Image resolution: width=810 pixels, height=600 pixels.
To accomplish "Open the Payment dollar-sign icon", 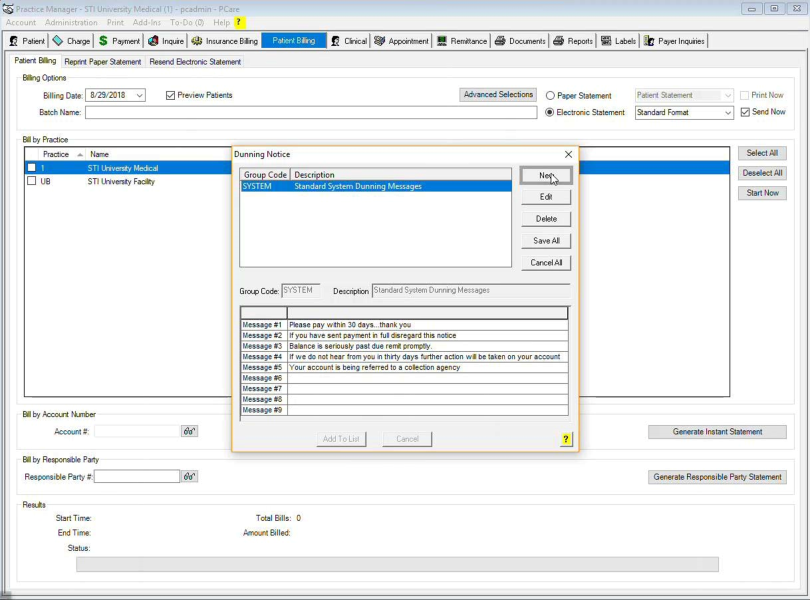I will click(103, 41).
